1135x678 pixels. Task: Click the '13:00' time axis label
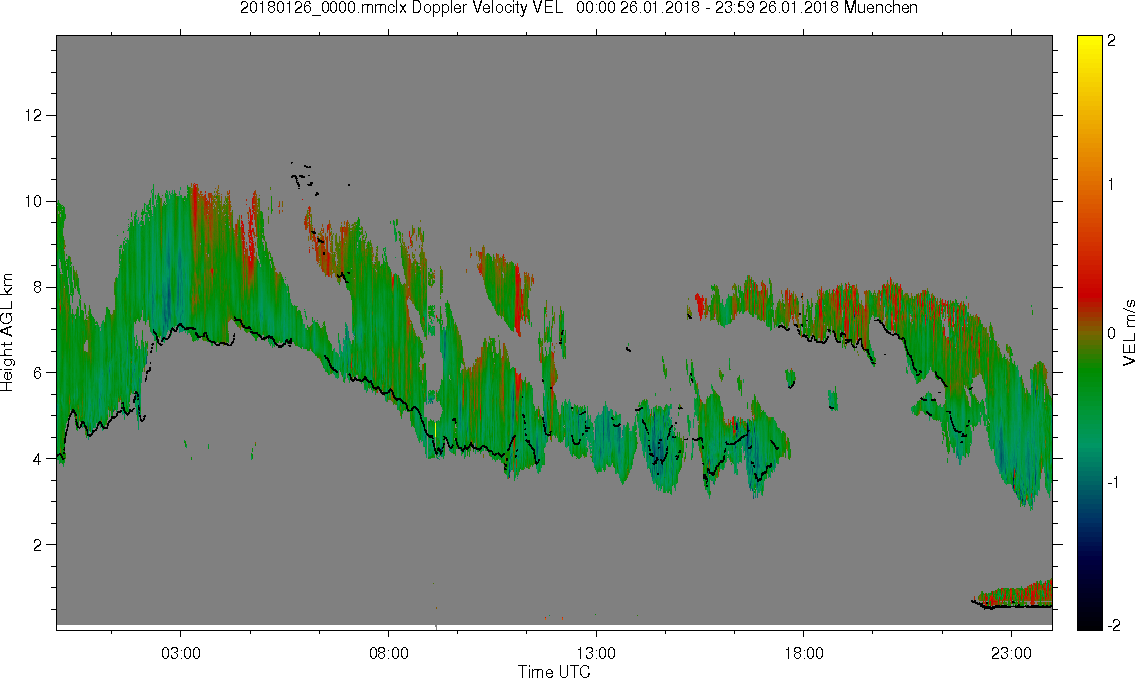(596, 653)
